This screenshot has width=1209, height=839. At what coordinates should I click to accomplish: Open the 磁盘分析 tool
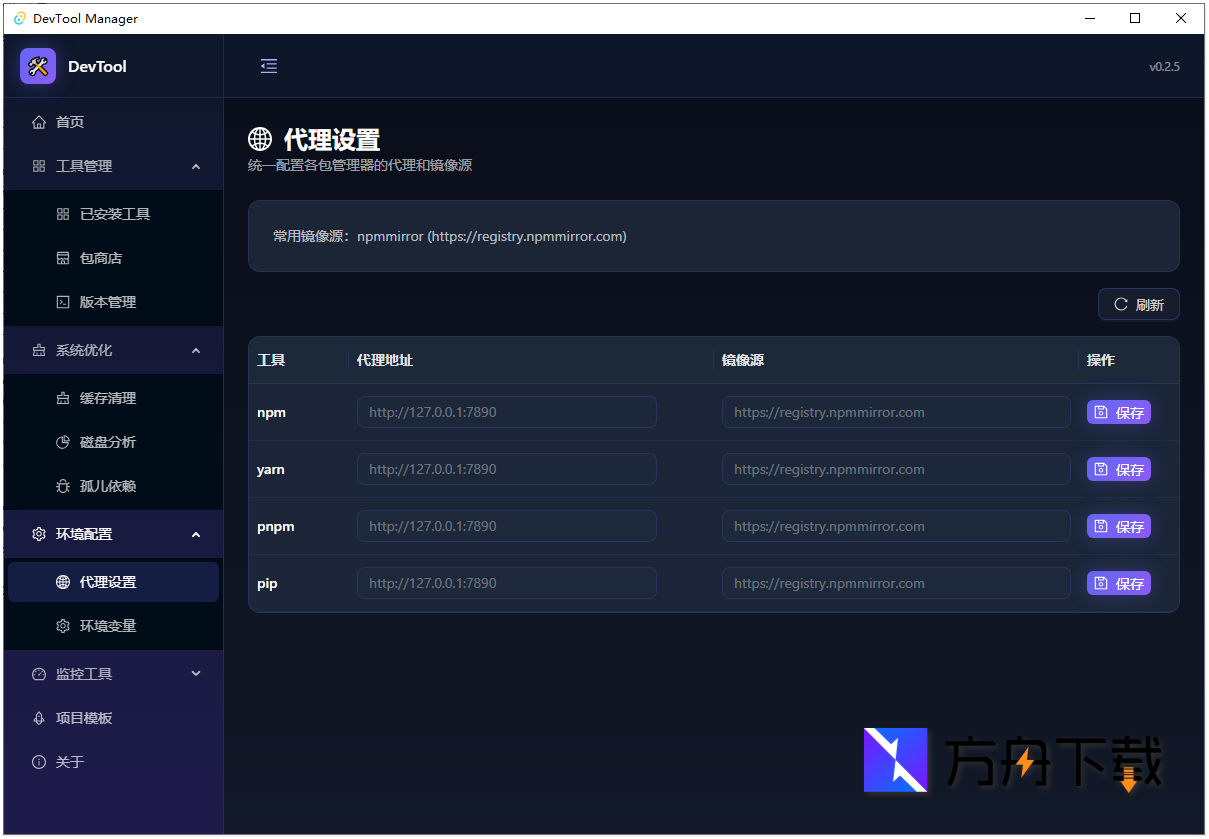(114, 441)
